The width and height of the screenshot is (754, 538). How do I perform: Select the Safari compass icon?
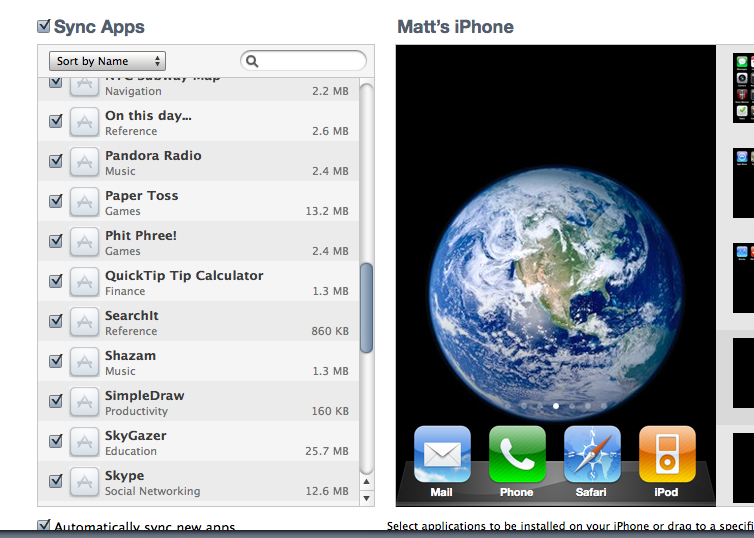[x=592, y=454]
